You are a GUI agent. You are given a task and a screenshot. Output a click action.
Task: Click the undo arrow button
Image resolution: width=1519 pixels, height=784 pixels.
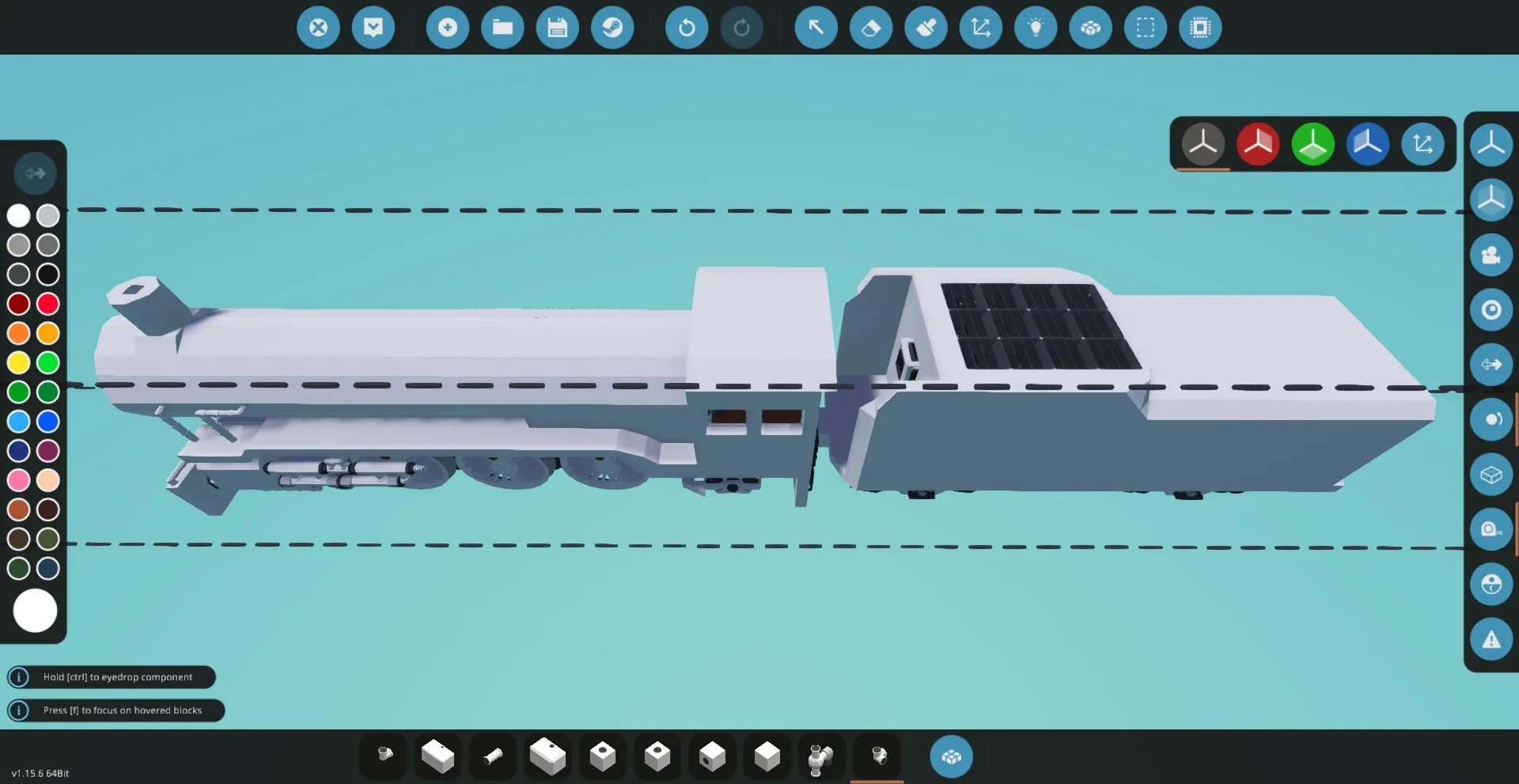tap(686, 28)
